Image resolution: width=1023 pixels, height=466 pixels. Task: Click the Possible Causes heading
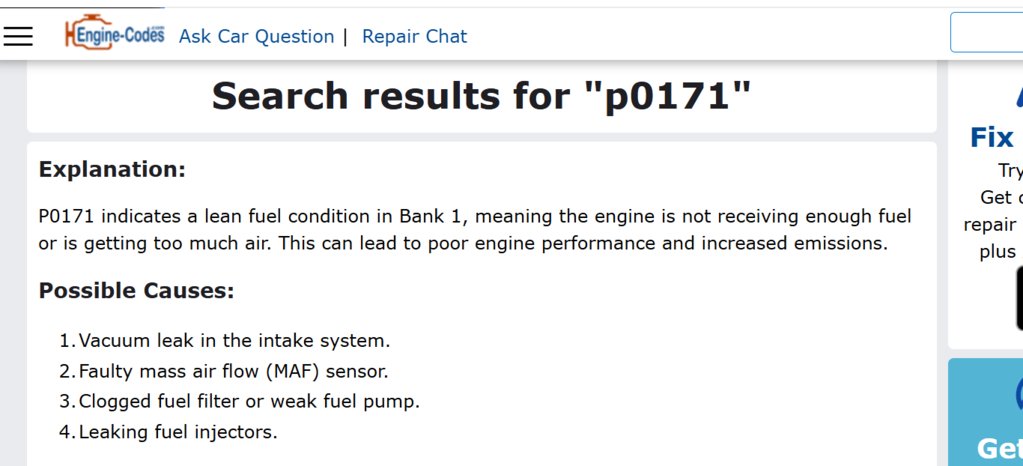tap(136, 291)
